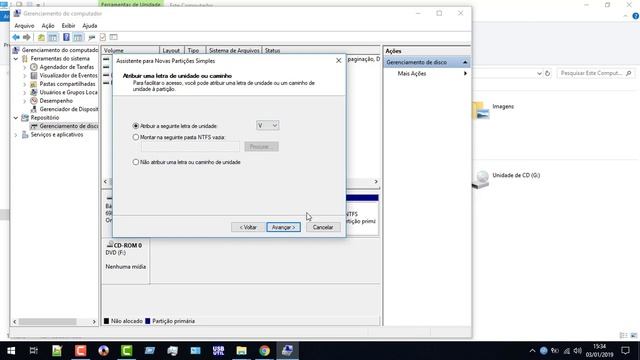Select 'Não atribuir uma letra ou caminho' option
640x360 pixels.
pyautogui.click(x=136, y=162)
